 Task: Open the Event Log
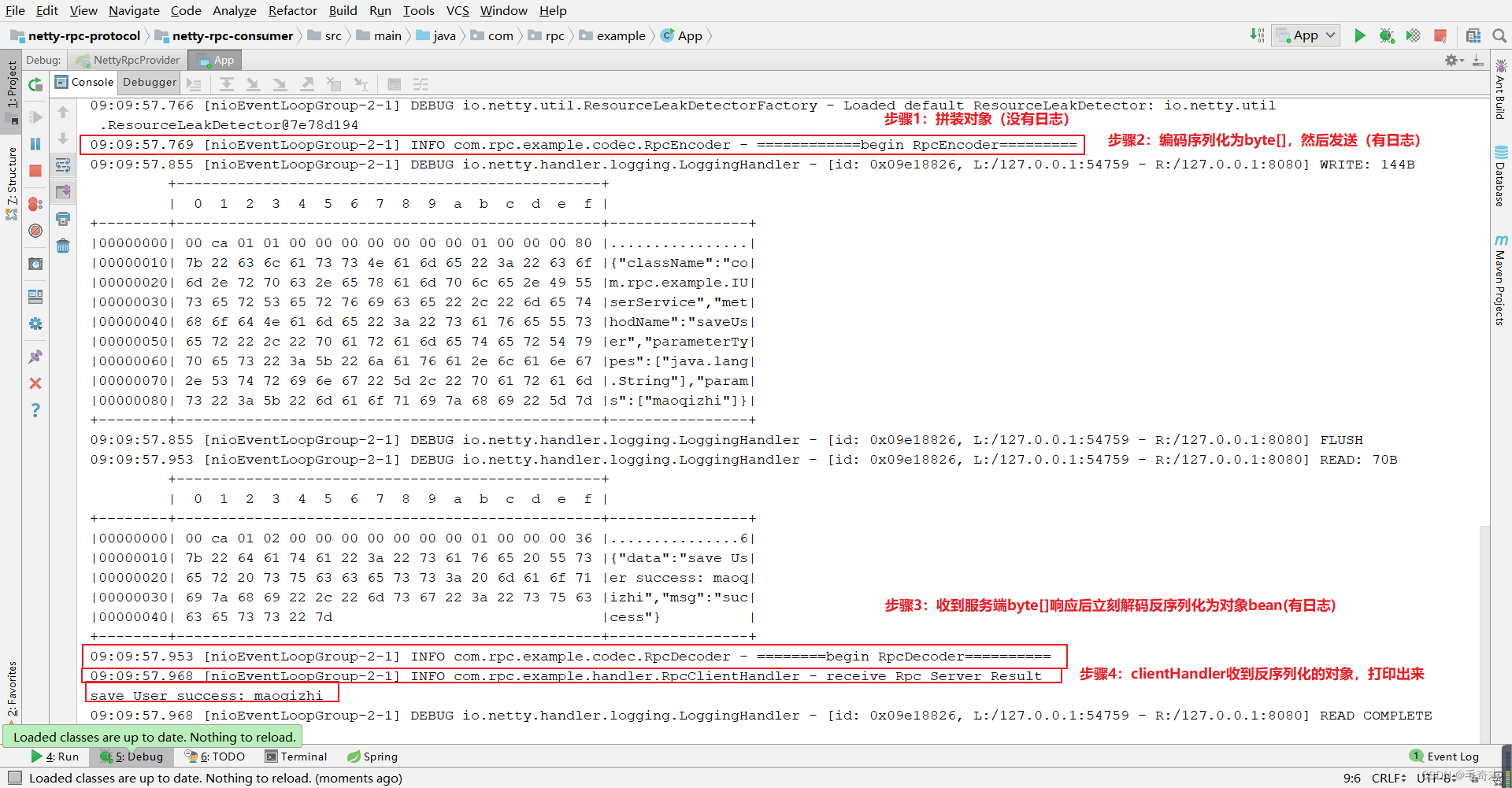pos(1444,757)
